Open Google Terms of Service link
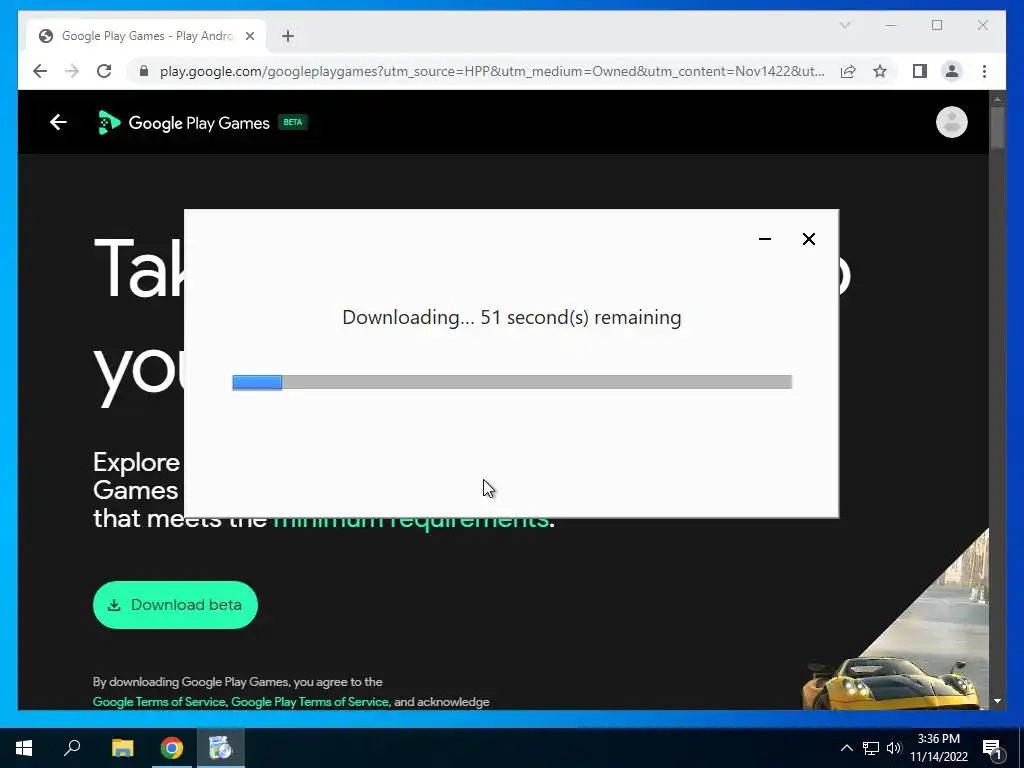 coord(159,701)
